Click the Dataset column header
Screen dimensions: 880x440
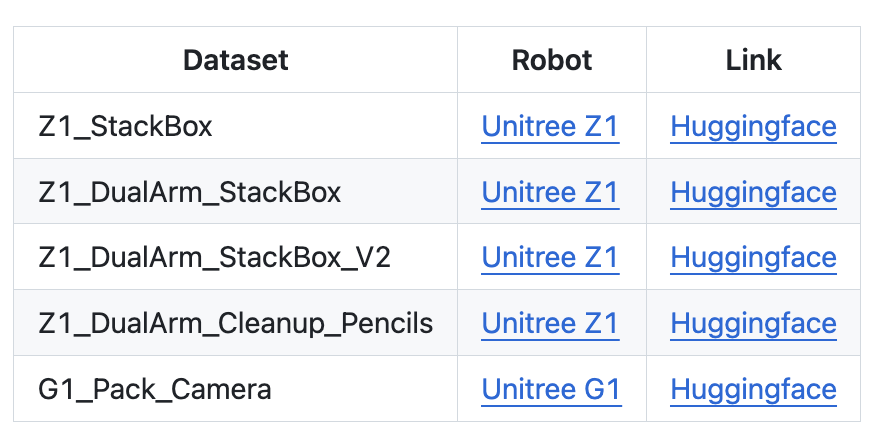(235, 60)
